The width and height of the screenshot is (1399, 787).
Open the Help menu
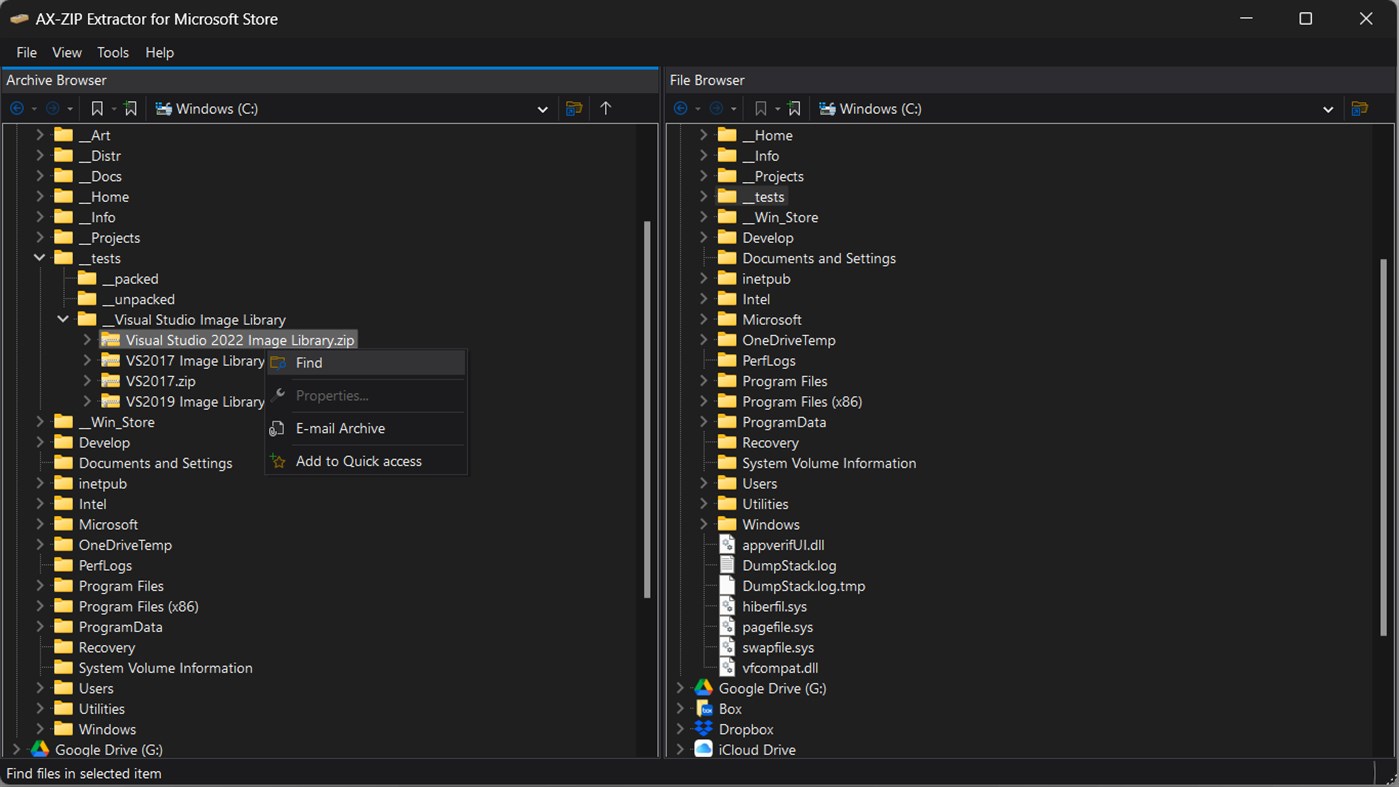(x=159, y=52)
